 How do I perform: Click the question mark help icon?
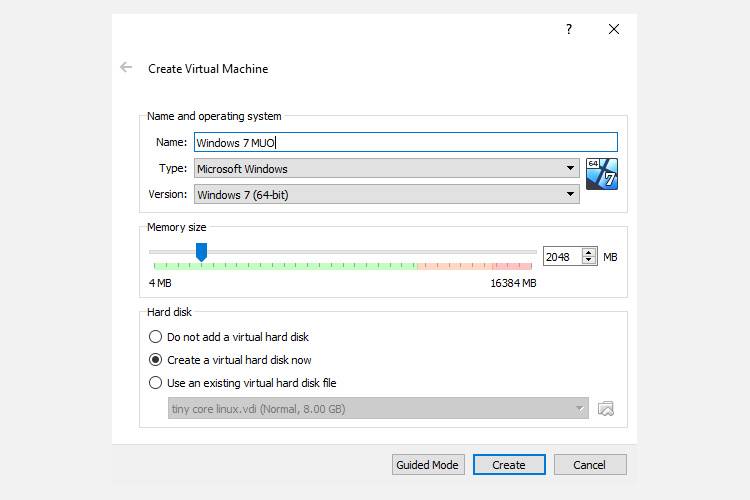(x=569, y=30)
